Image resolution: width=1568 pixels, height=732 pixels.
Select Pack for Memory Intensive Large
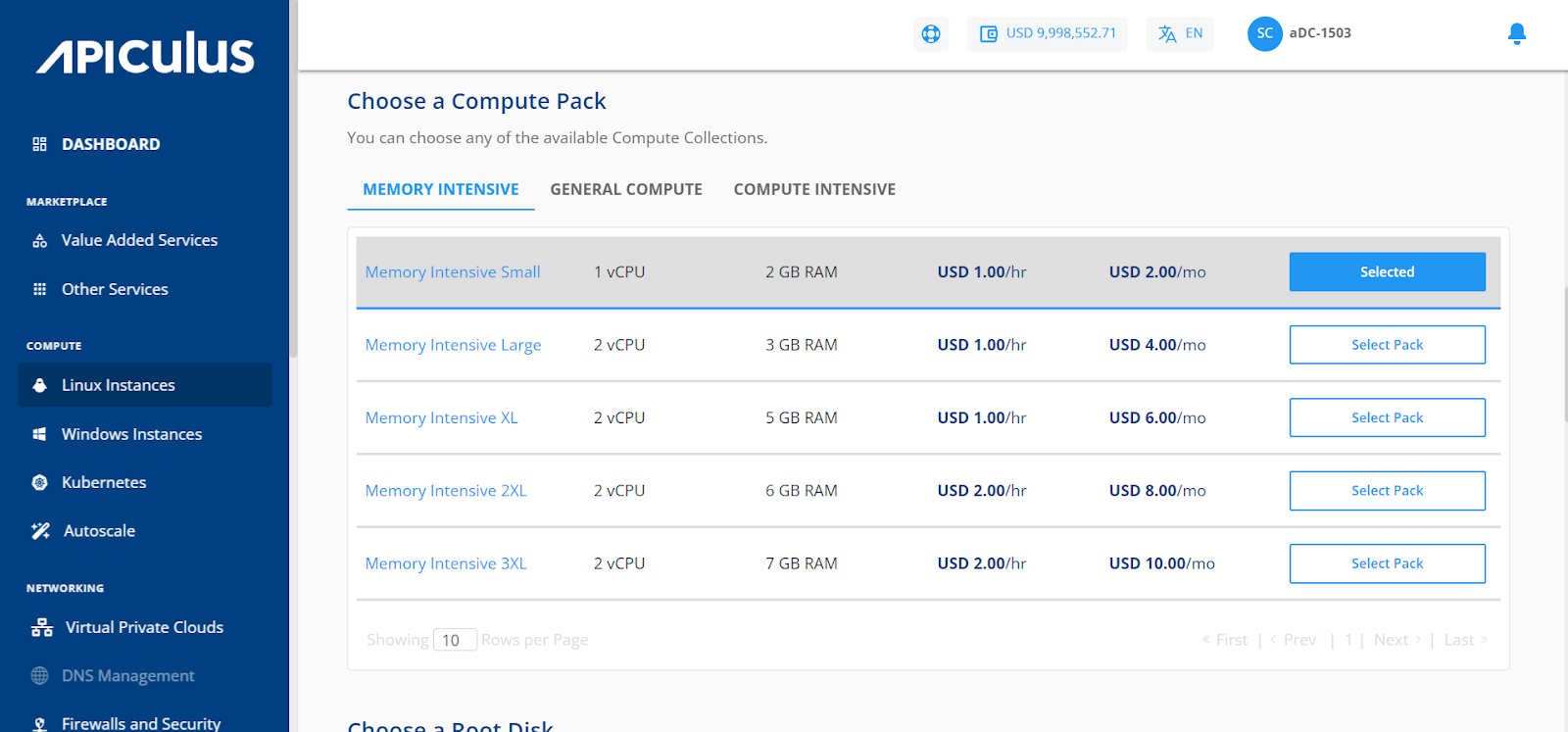tap(1387, 345)
